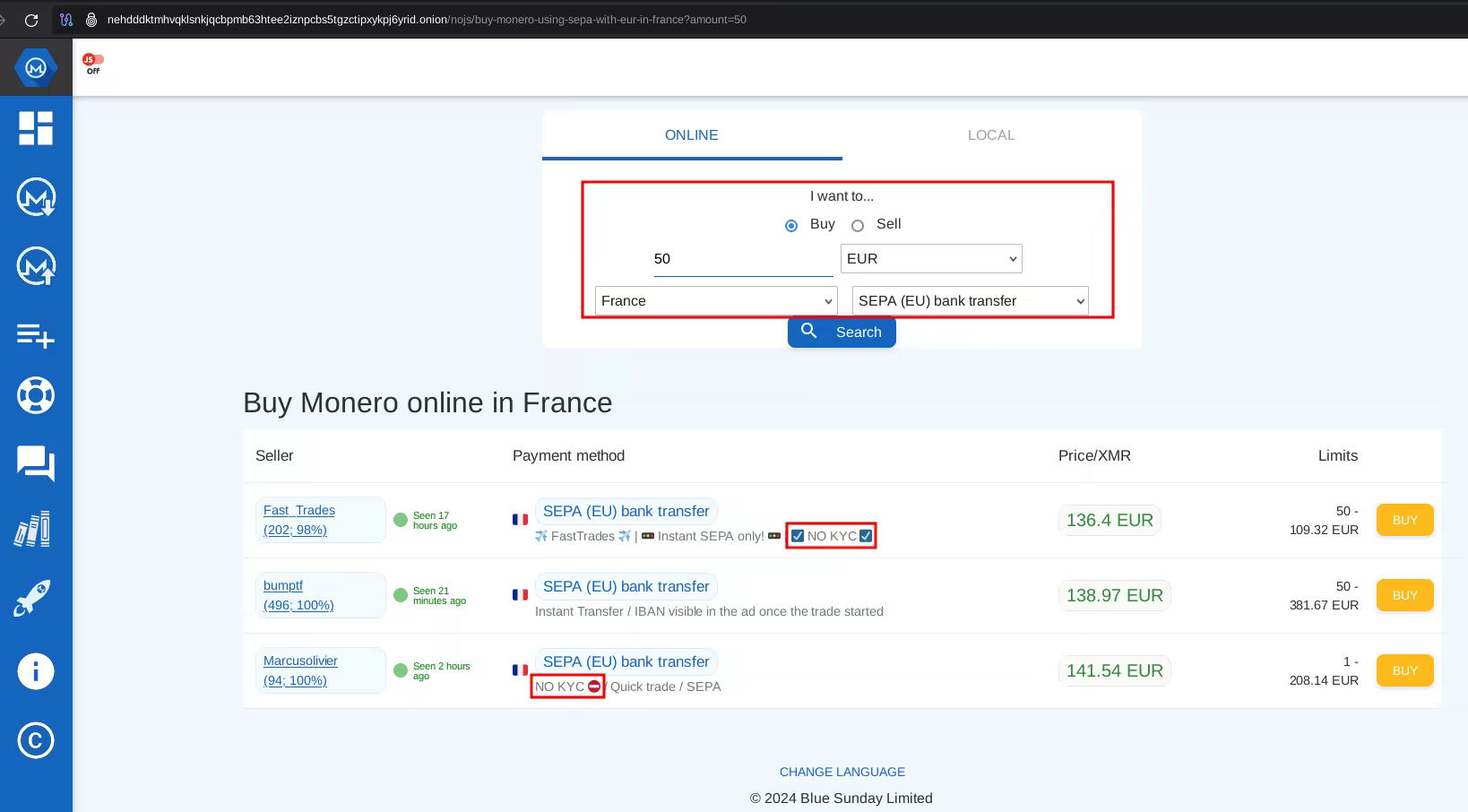Viewport: 1468px width, 812px height.
Task: Click the Limits column header
Action: (1338, 455)
